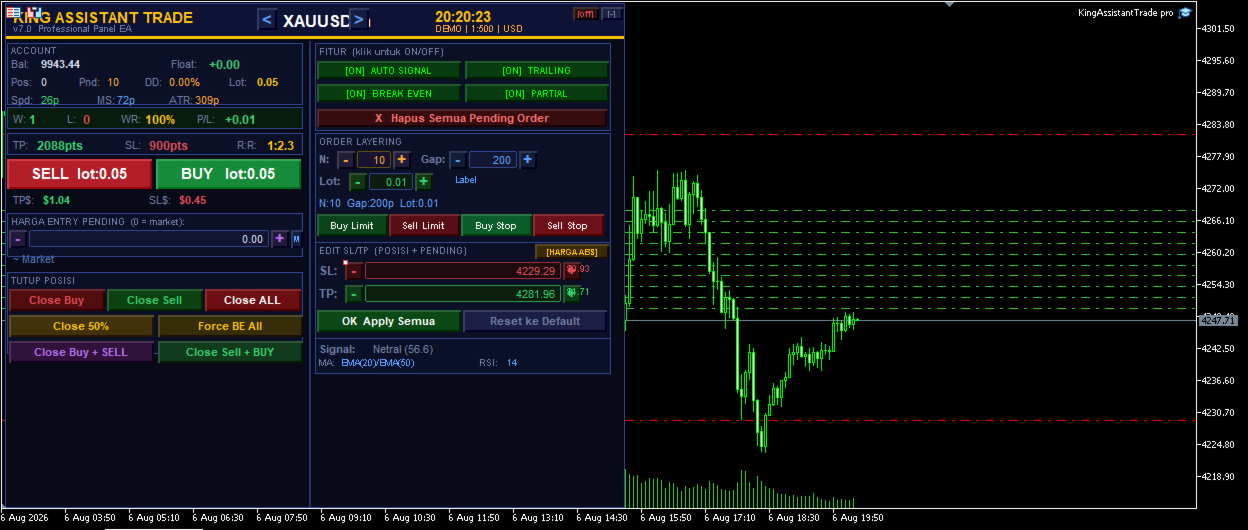Increase layering N count with plus
This screenshot has width=1248, height=530.
pos(402,160)
